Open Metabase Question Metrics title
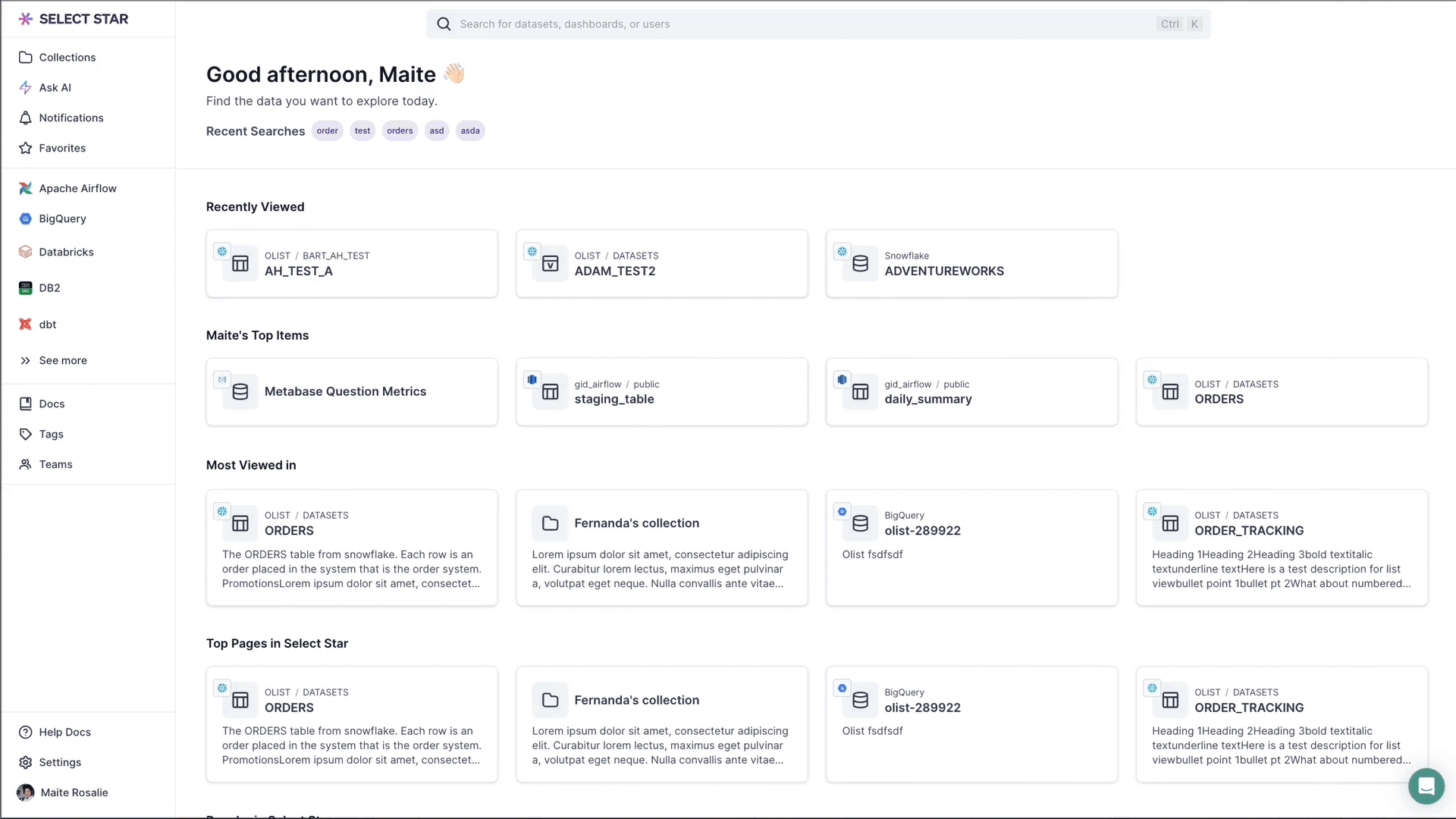Image resolution: width=1456 pixels, height=819 pixels. [x=345, y=392]
